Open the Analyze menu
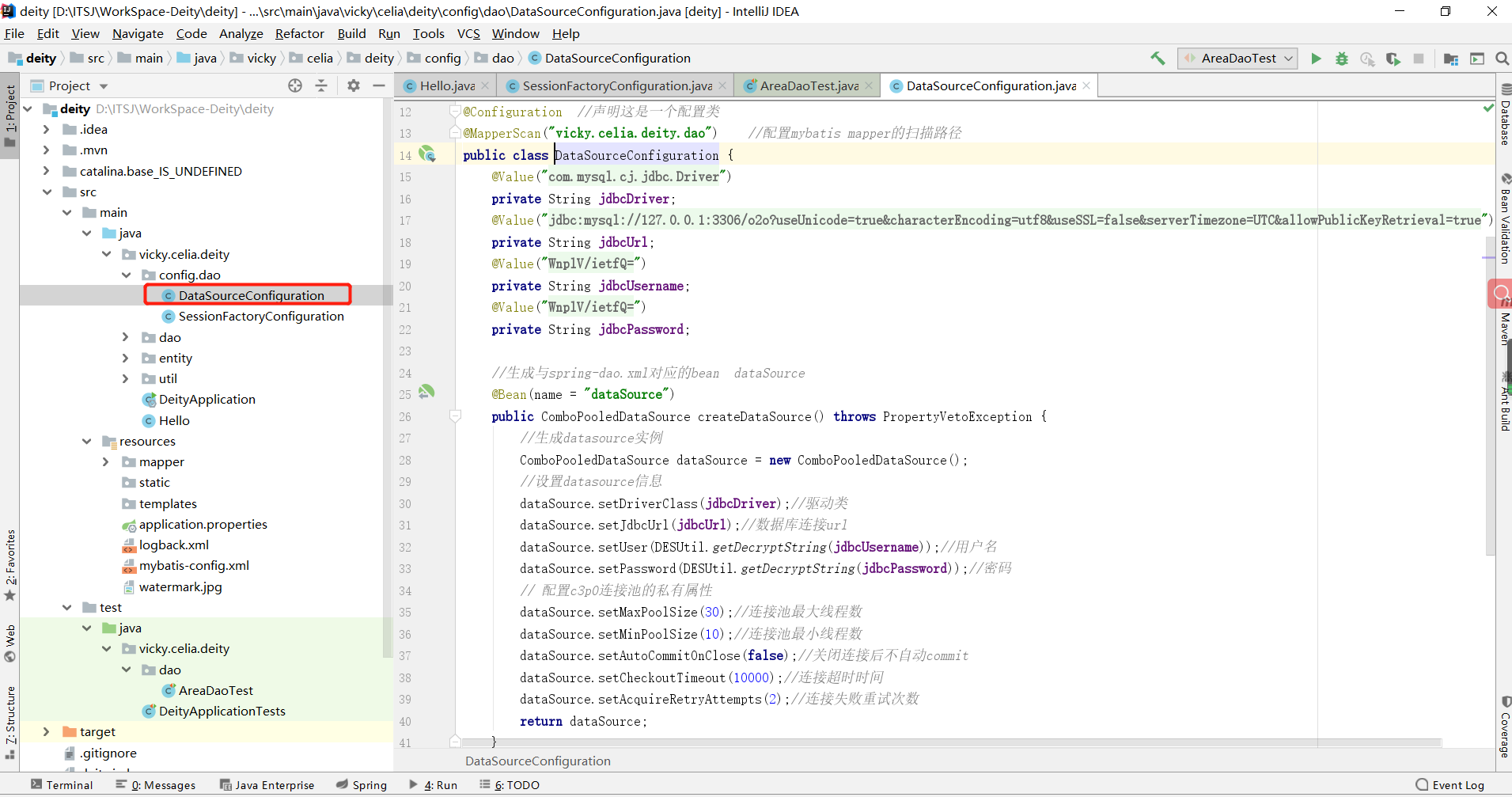This screenshot has width=1512, height=797. click(241, 33)
